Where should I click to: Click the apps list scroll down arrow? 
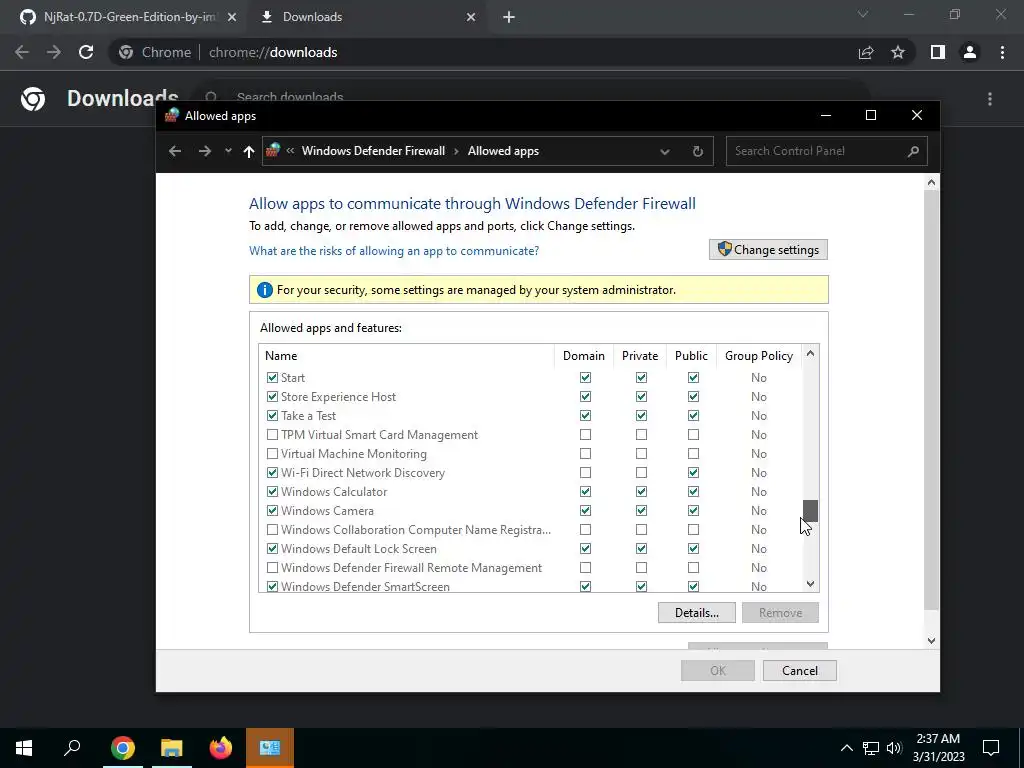pos(810,584)
